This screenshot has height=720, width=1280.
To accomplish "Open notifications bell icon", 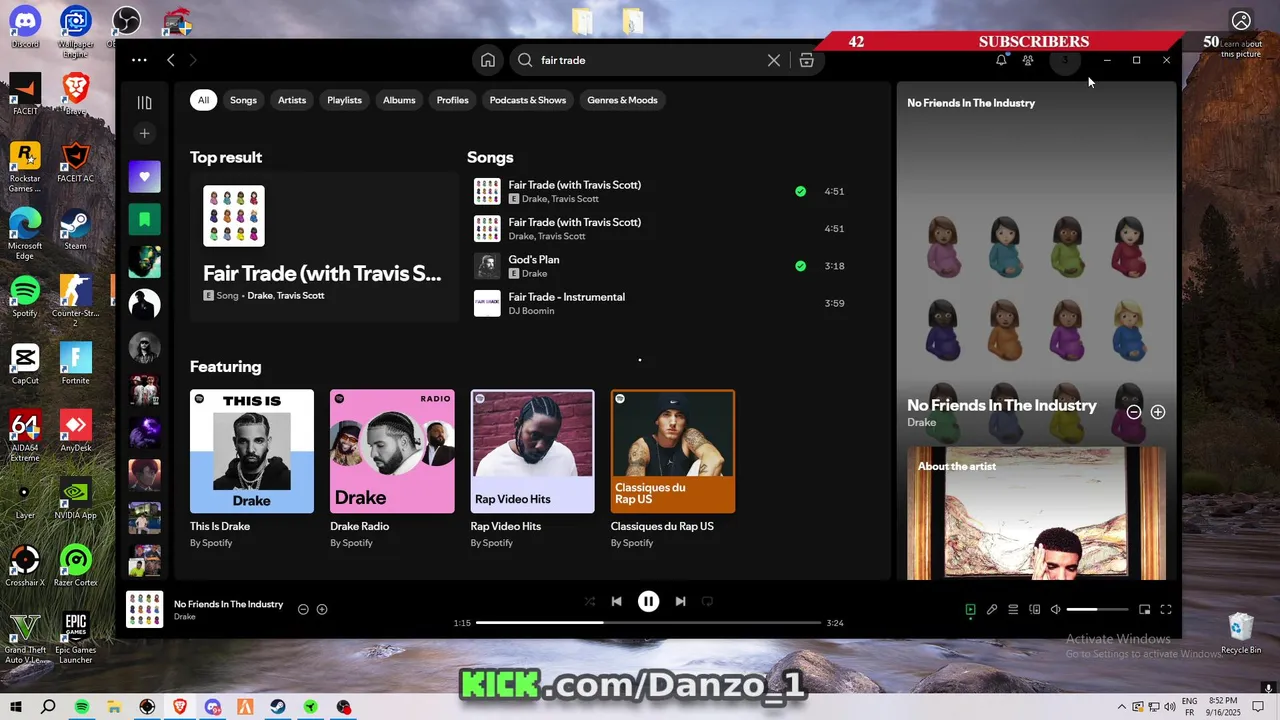I will click(1001, 60).
